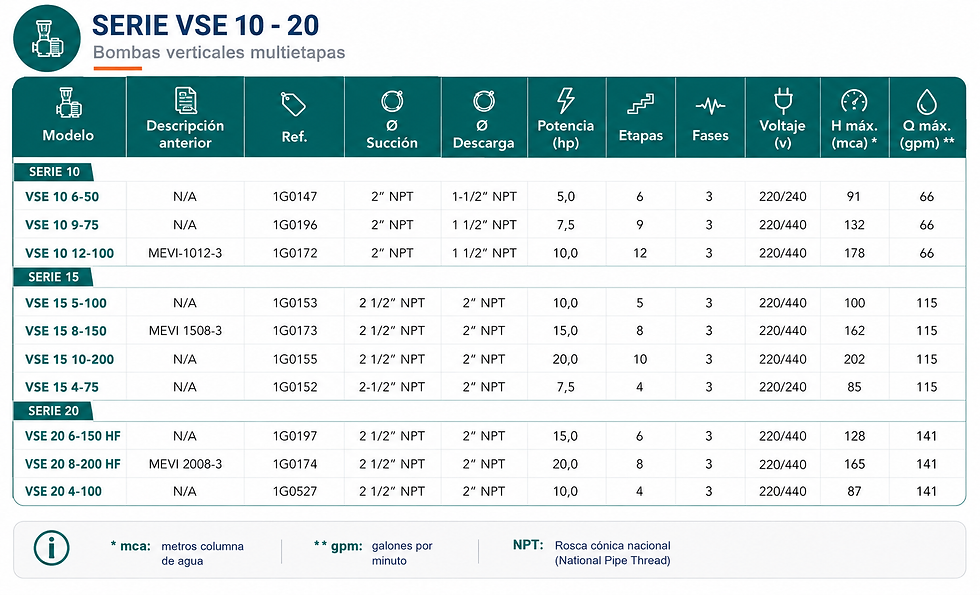Viewport: 980px width, 595px height.
Task: Click reference 1G0527
Action: pos(295,491)
